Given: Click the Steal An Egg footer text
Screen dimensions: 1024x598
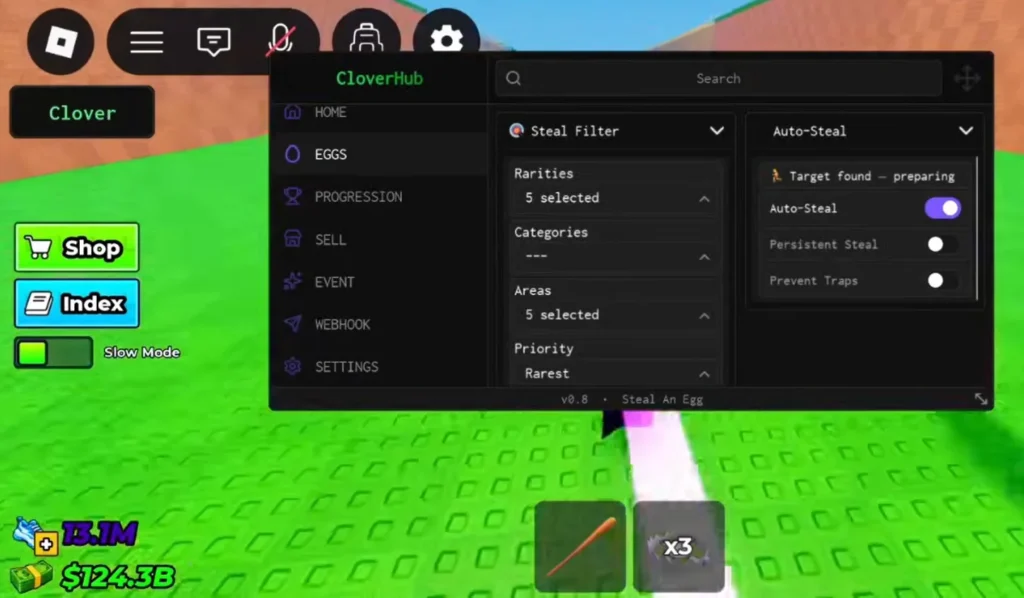Looking at the screenshot, I should [662, 399].
